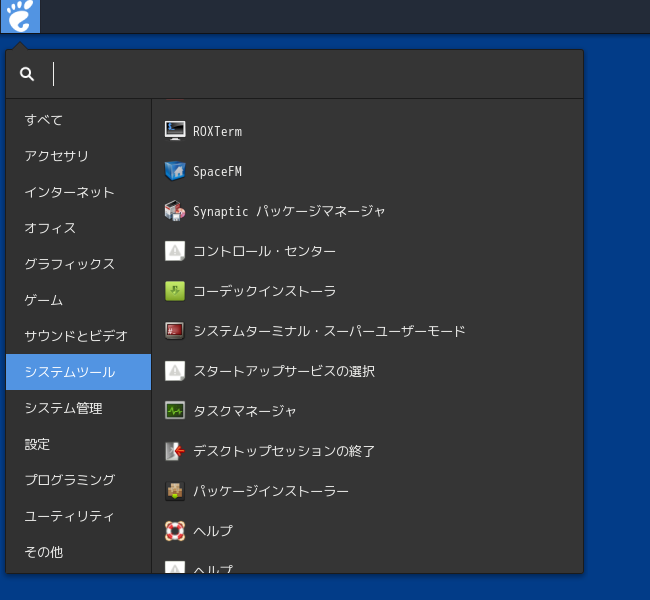Screen dimensions: 650x600
Task: Click the SpaceFM label
Action: [x=218, y=171]
